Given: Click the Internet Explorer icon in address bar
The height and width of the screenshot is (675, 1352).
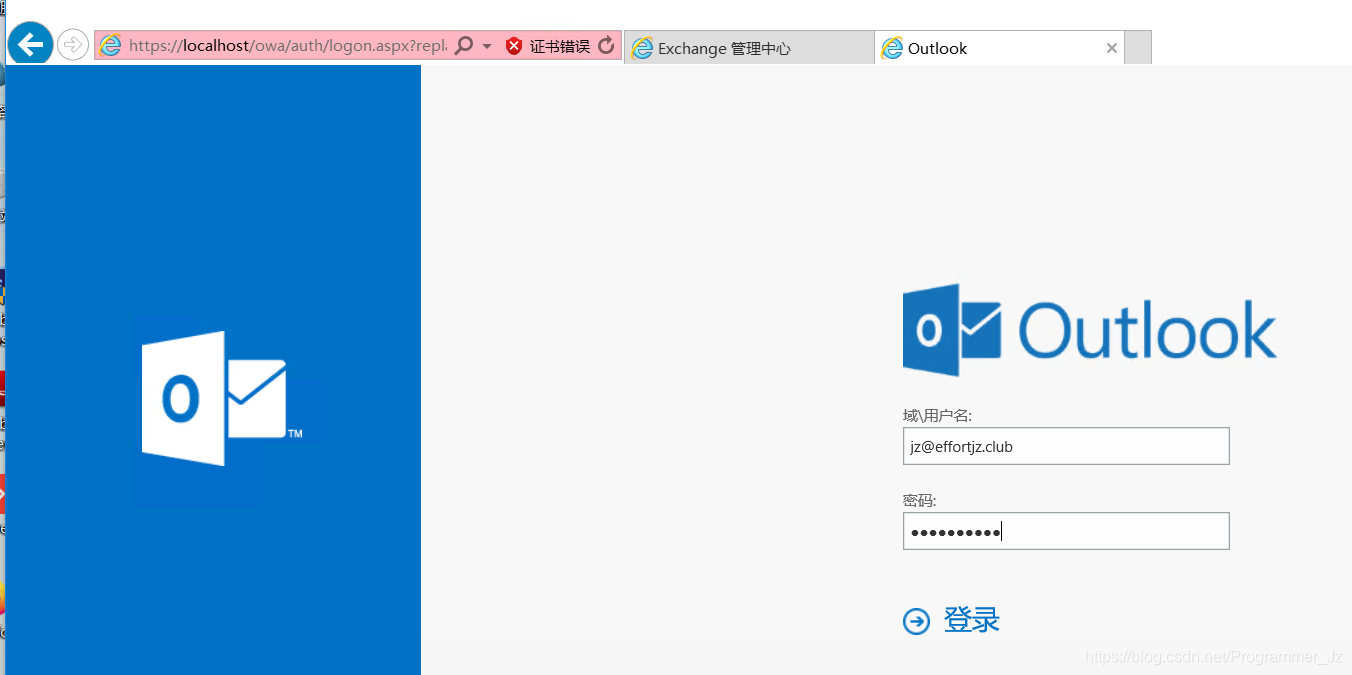Looking at the screenshot, I should 111,45.
